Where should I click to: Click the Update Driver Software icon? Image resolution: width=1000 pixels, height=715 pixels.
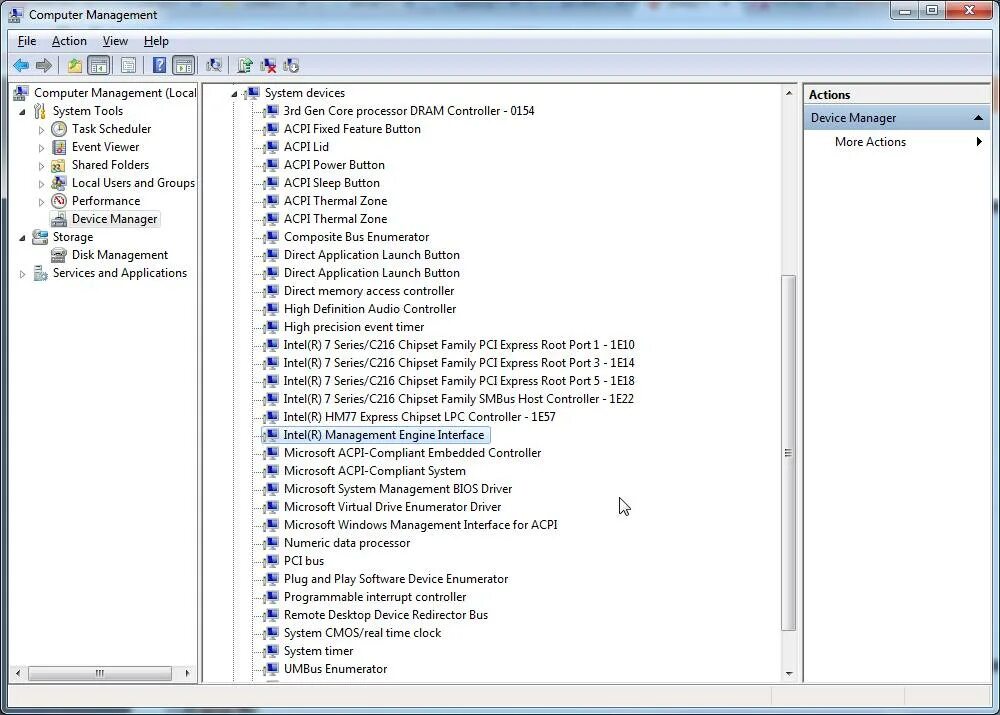click(245, 65)
